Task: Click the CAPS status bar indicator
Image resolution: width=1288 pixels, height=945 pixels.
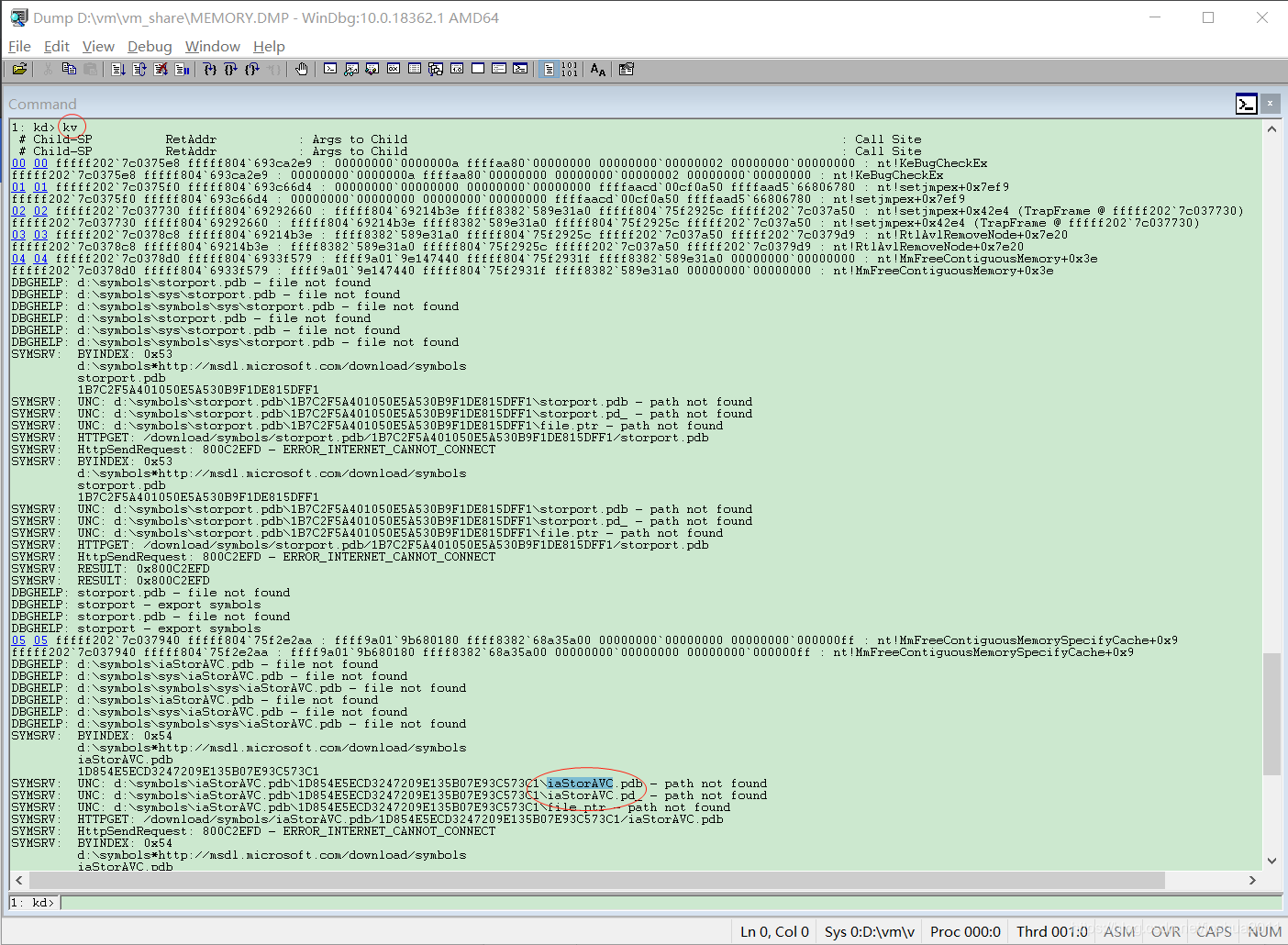Action: coord(1214,931)
